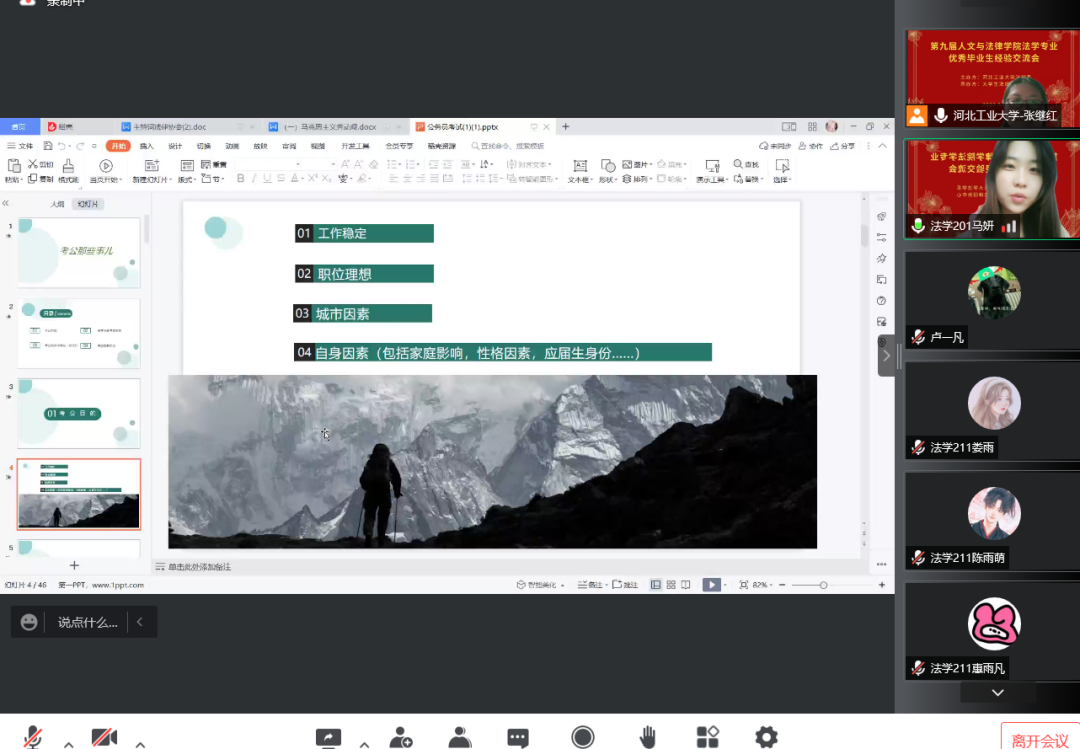Turn on the camera in meeting toolbar
Image resolution: width=1080 pixels, height=749 pixels.
pos(104,737)
